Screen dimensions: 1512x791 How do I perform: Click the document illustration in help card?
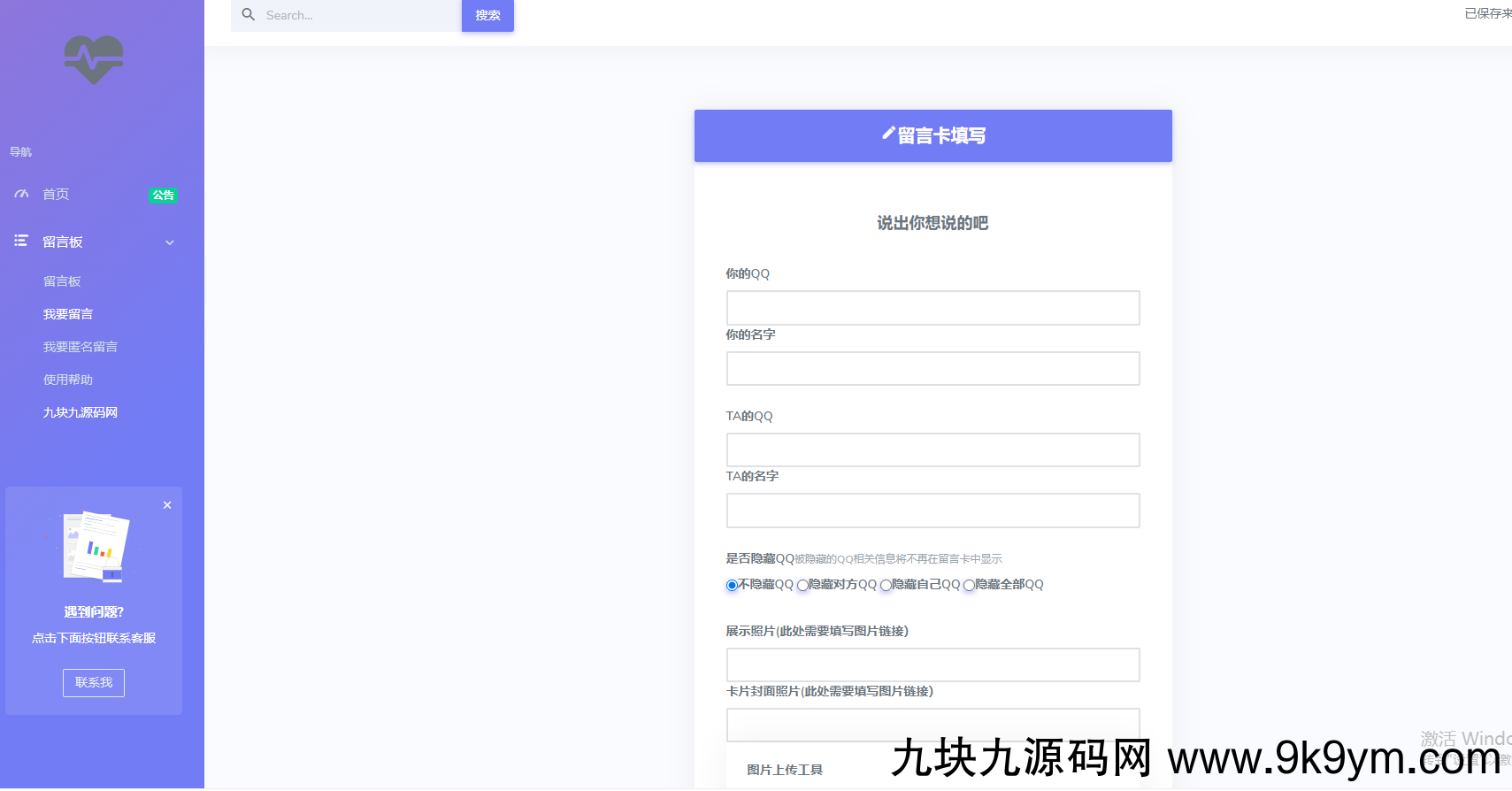coord(95,546)
